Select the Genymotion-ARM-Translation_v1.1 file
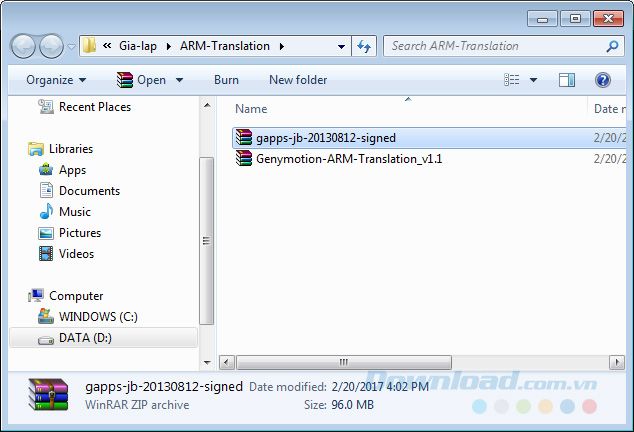The height and width of the screenshot is (432, 634). click(x=349, y=159)
